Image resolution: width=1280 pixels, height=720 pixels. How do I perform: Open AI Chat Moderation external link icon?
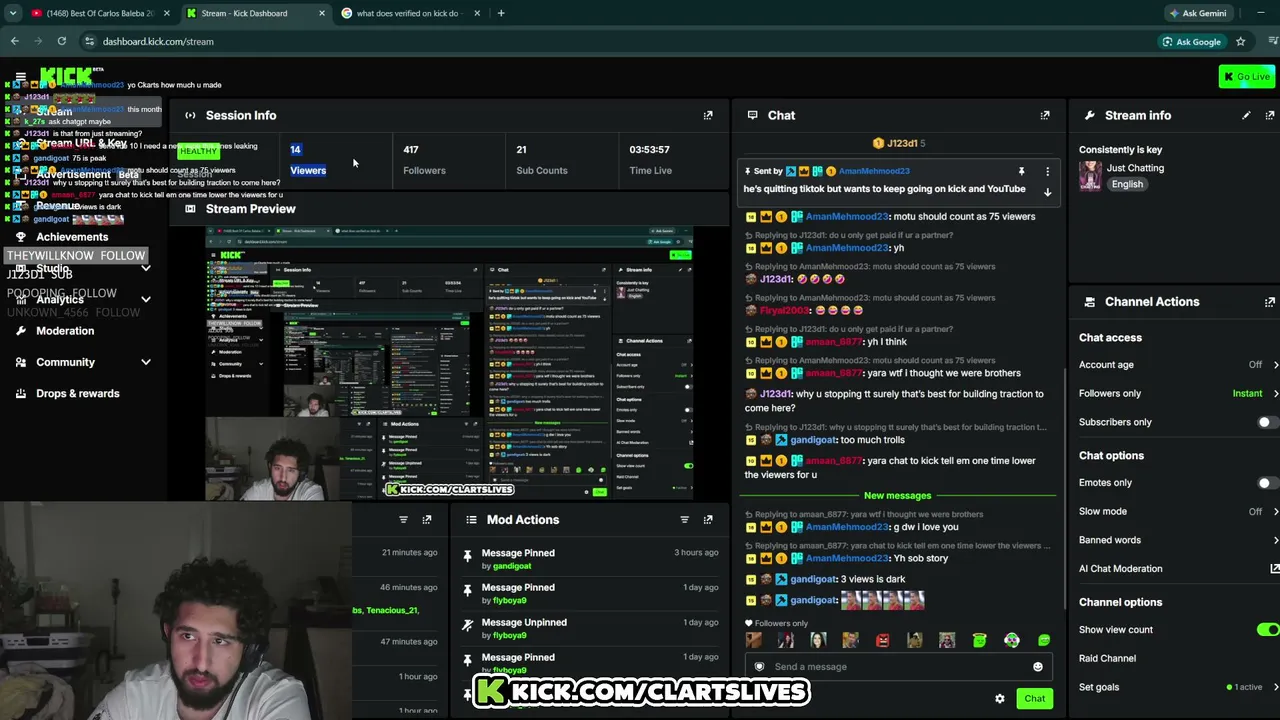point(1274,569)
